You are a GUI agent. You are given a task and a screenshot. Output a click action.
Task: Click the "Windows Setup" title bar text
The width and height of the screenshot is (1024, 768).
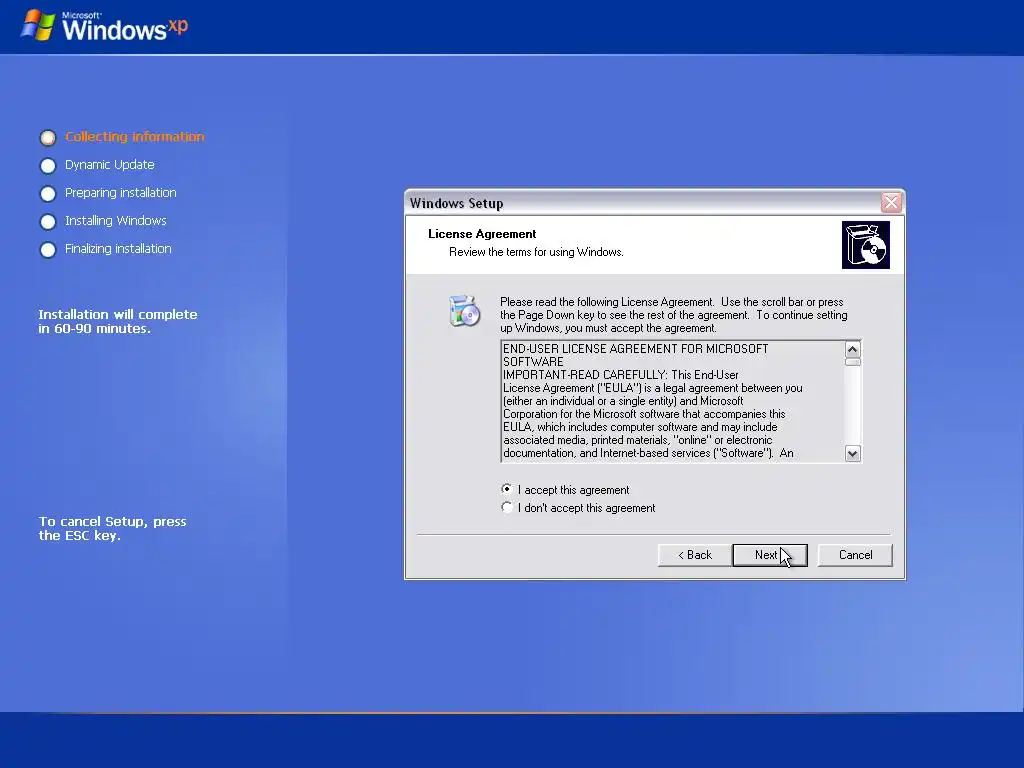click(x=456, y=203)
